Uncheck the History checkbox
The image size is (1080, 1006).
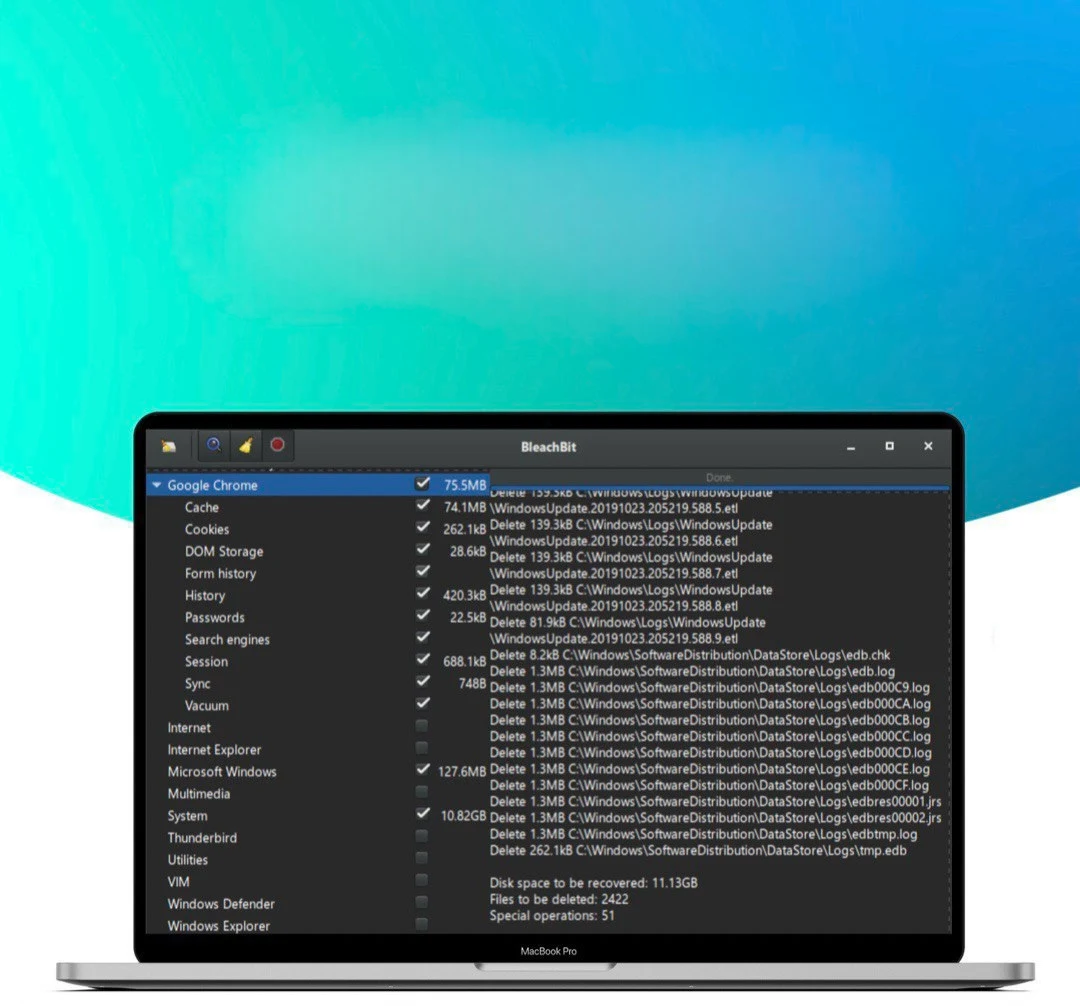(423, 594)
